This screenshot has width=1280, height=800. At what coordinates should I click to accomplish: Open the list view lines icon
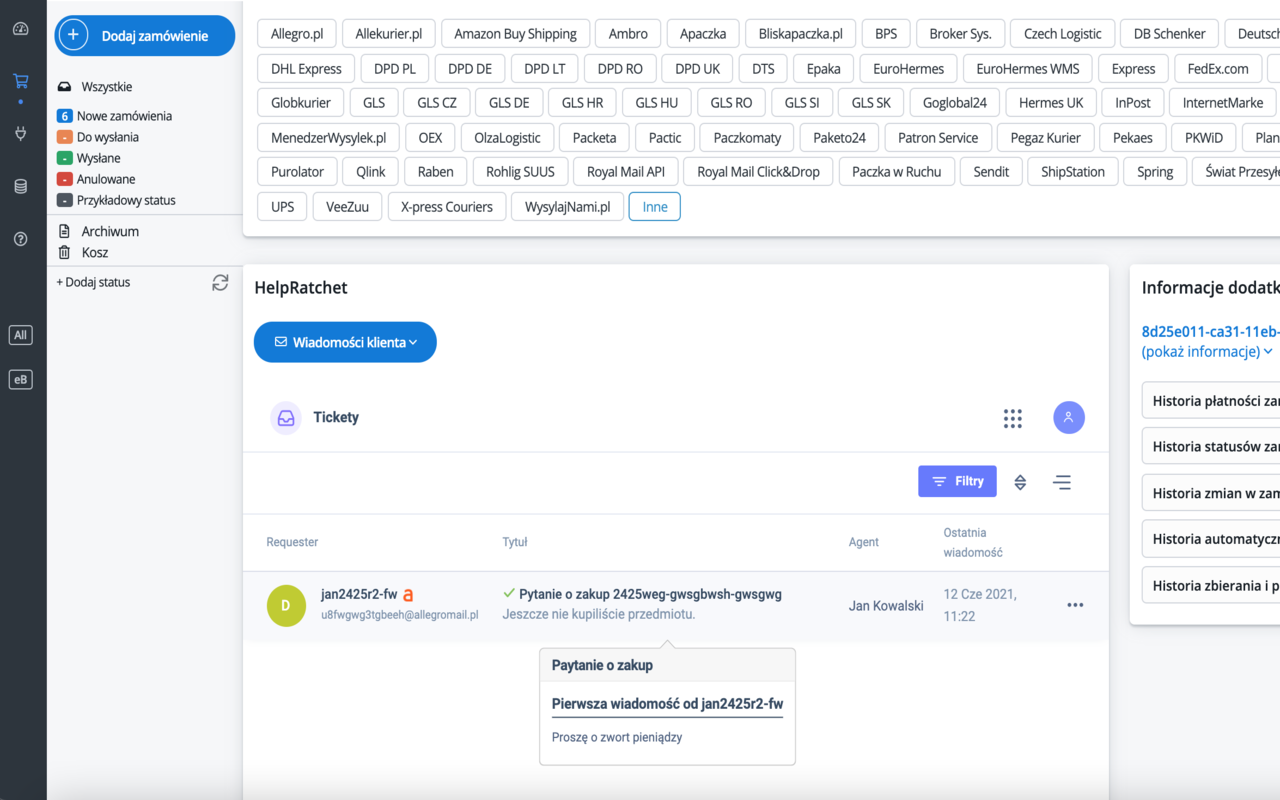1062,482
